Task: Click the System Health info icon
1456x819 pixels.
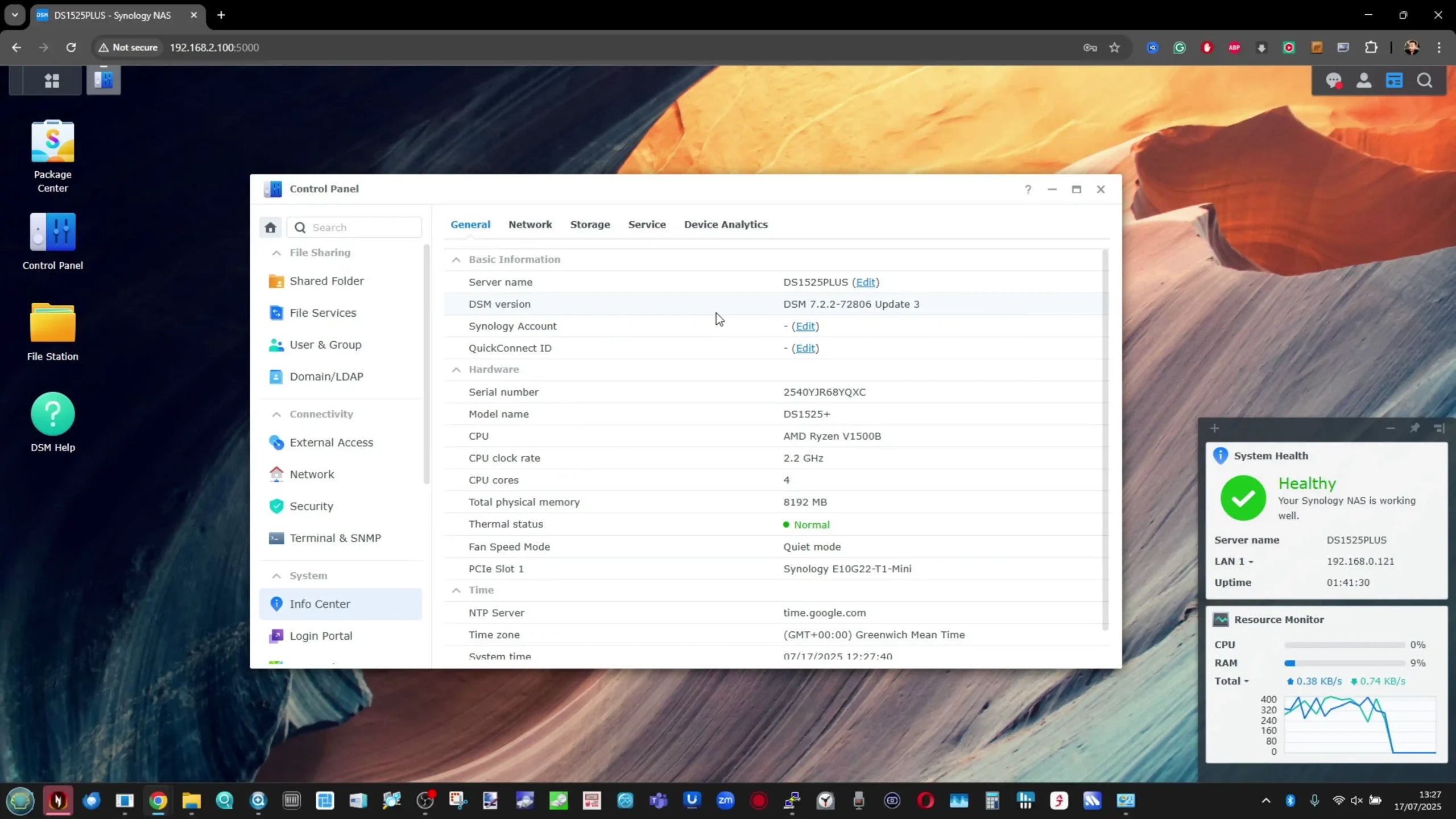Action: [1221, 456]
